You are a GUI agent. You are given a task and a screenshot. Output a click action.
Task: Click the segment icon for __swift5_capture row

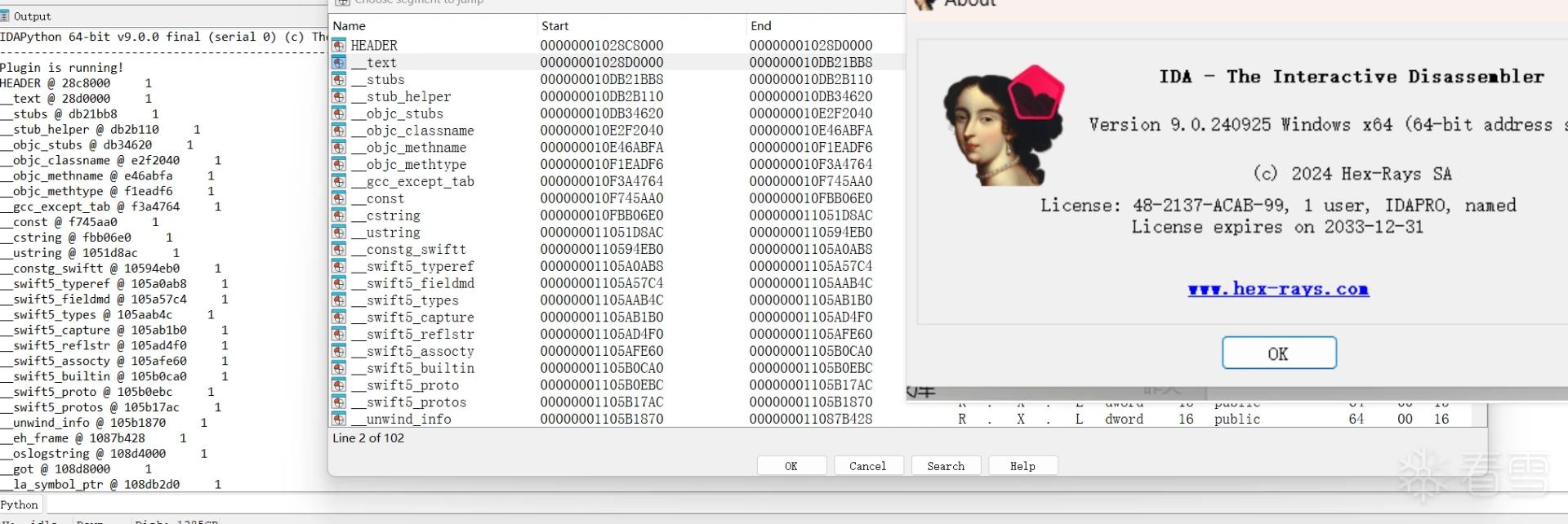pyautogui.click(x=338, y=317)
